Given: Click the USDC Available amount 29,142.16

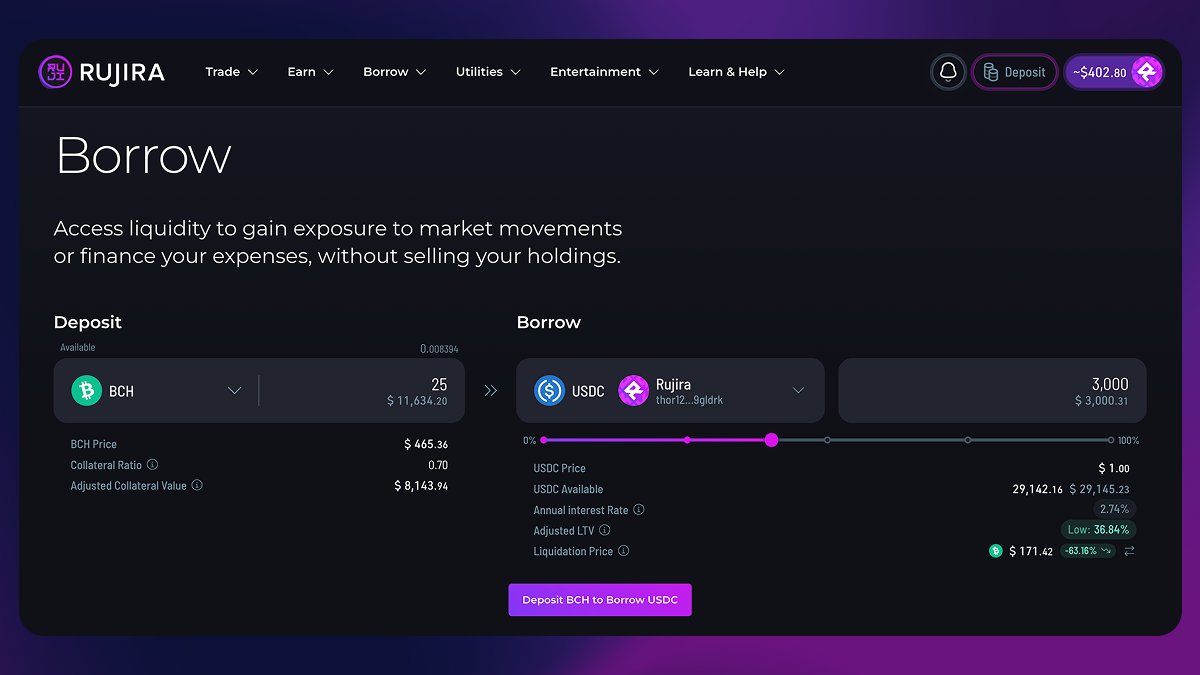Looking at the screenshot, I should pos(1038,489).
